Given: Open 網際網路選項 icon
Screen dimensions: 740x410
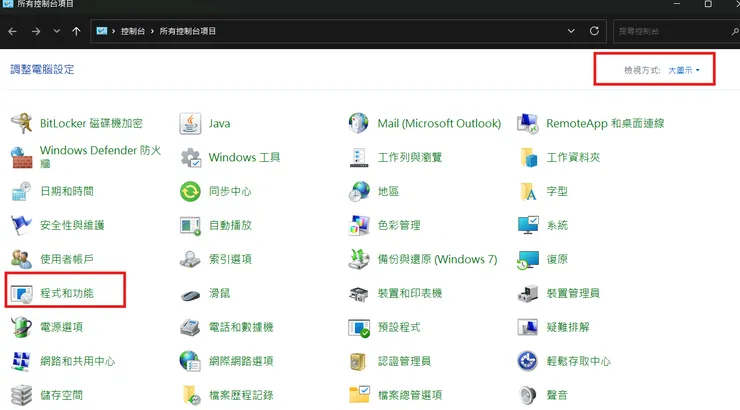Looking at the screenshot, I should point(190,361).
